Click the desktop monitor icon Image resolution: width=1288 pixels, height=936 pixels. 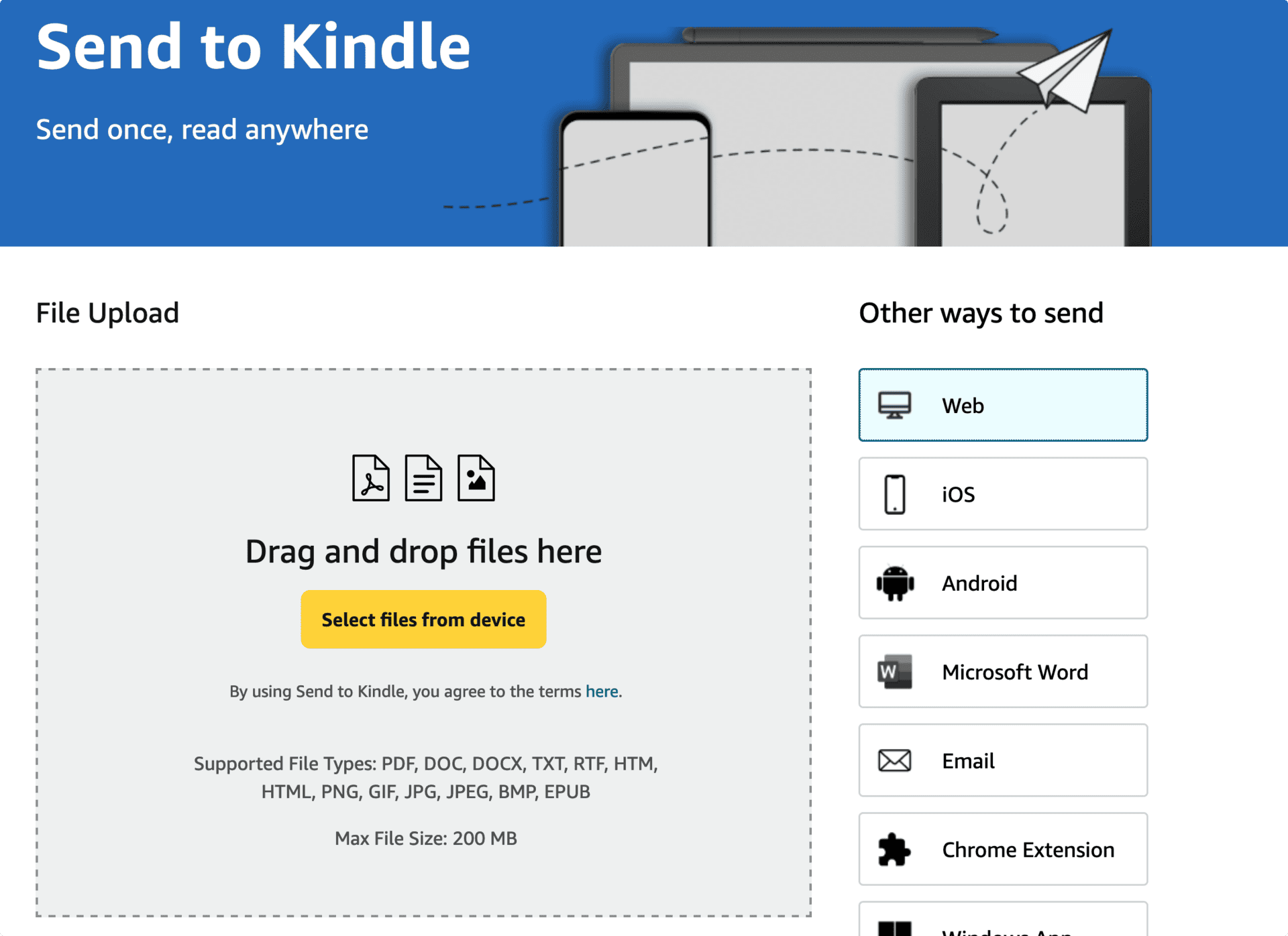click(x=895, y=406)
